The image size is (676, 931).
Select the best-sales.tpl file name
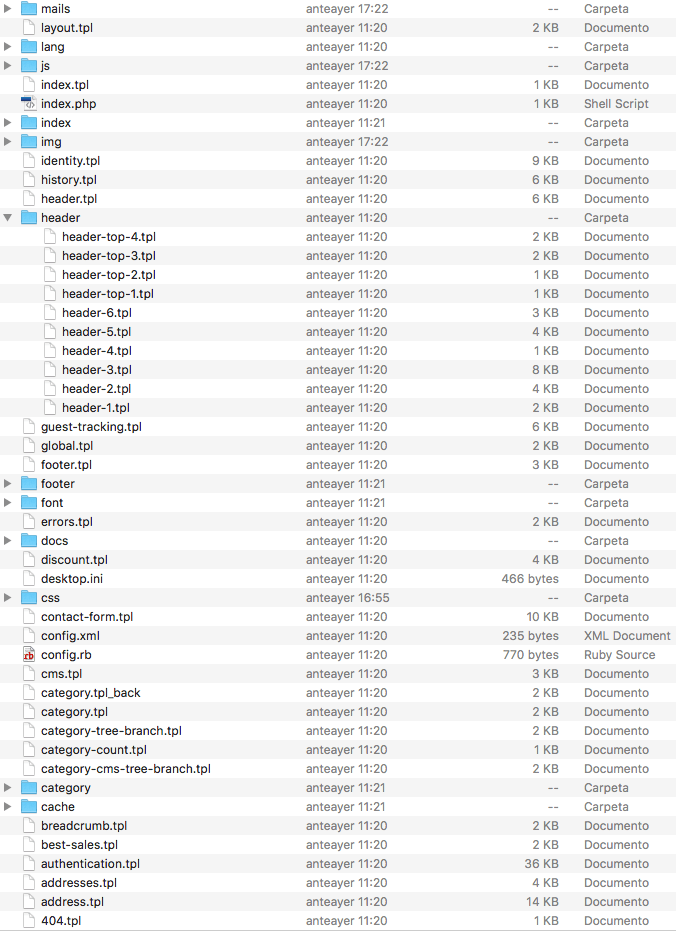pyautogui.click(x=80, y=845)
